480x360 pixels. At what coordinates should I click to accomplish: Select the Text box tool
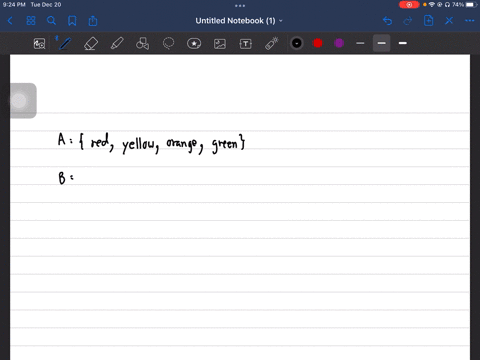pos(246,44)
